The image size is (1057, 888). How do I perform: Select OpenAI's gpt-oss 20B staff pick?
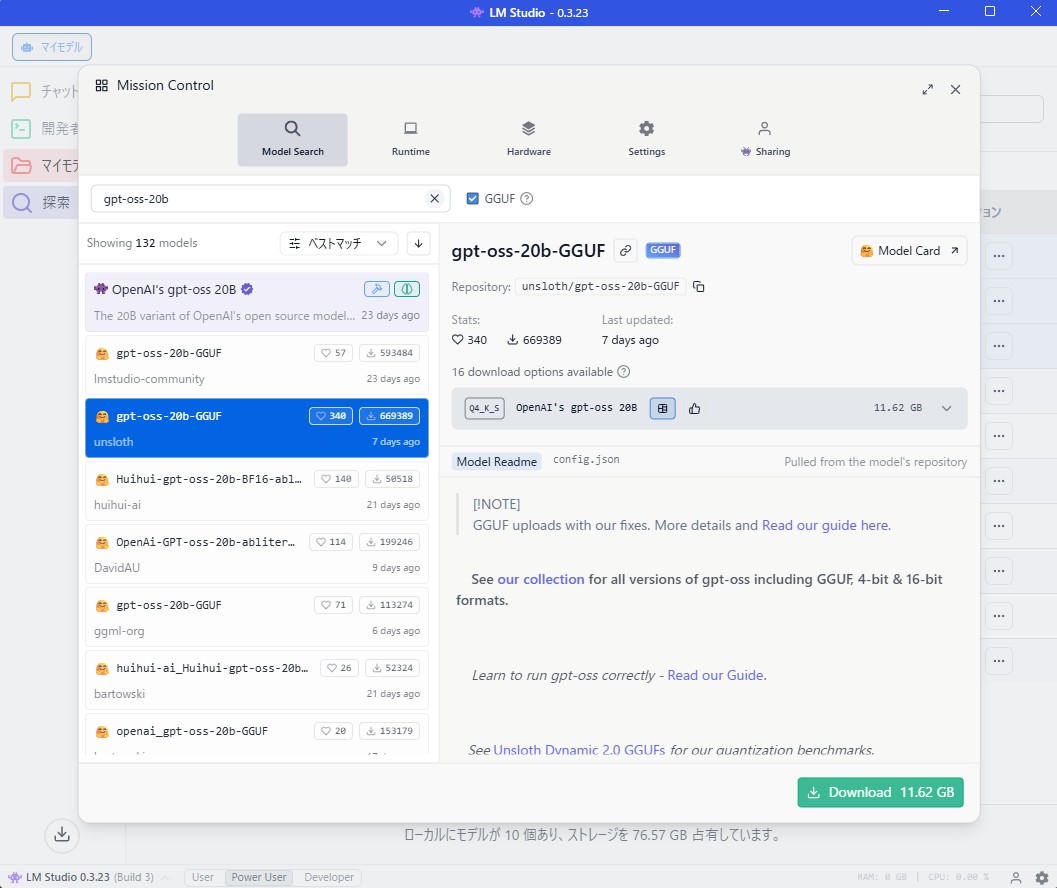(x=257, y=301)
